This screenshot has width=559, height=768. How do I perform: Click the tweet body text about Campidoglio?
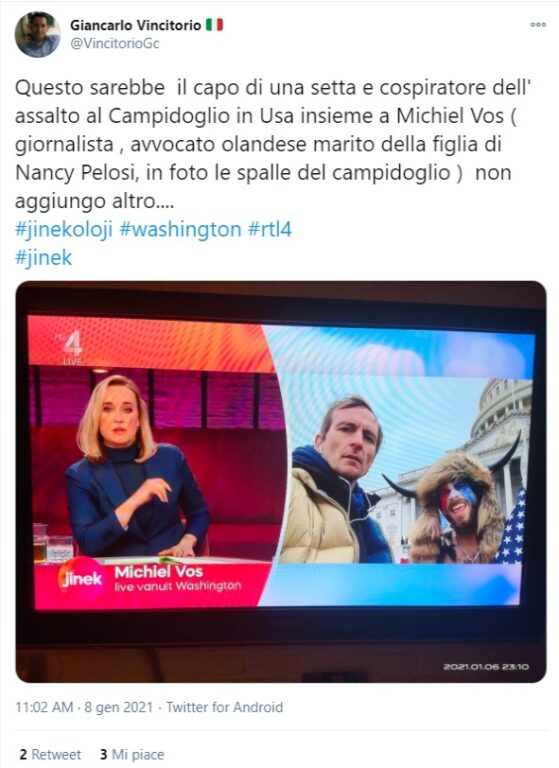[x=273, y=144]
